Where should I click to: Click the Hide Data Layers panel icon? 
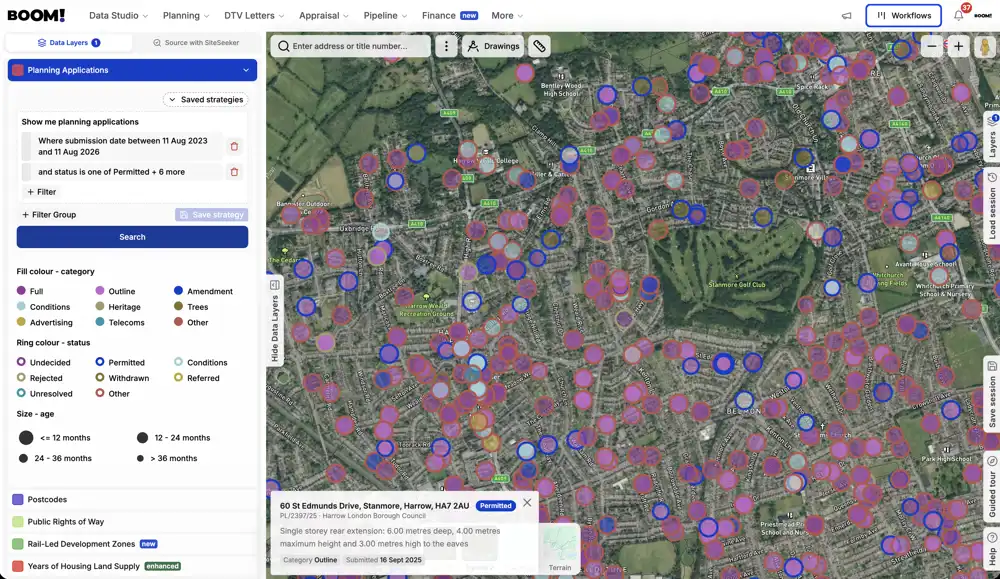[x=275, y=285]
